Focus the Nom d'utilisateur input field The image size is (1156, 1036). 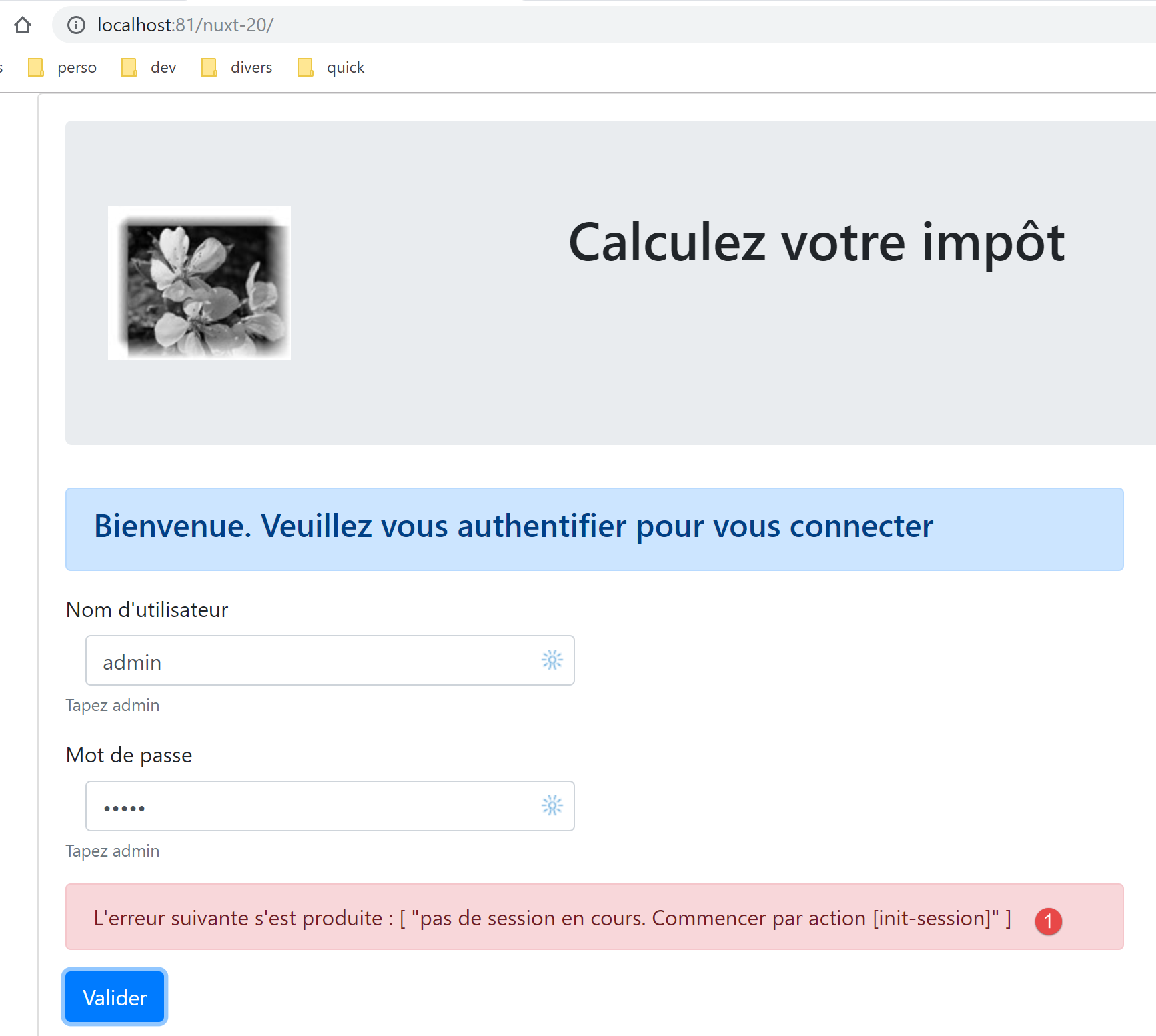tap(314, 661)
